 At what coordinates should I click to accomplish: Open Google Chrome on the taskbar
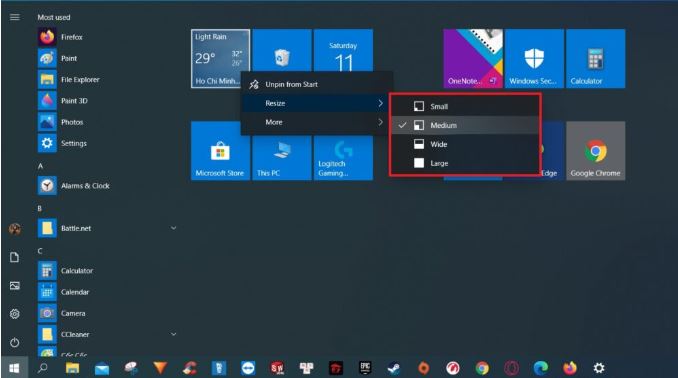pos(482,368)
